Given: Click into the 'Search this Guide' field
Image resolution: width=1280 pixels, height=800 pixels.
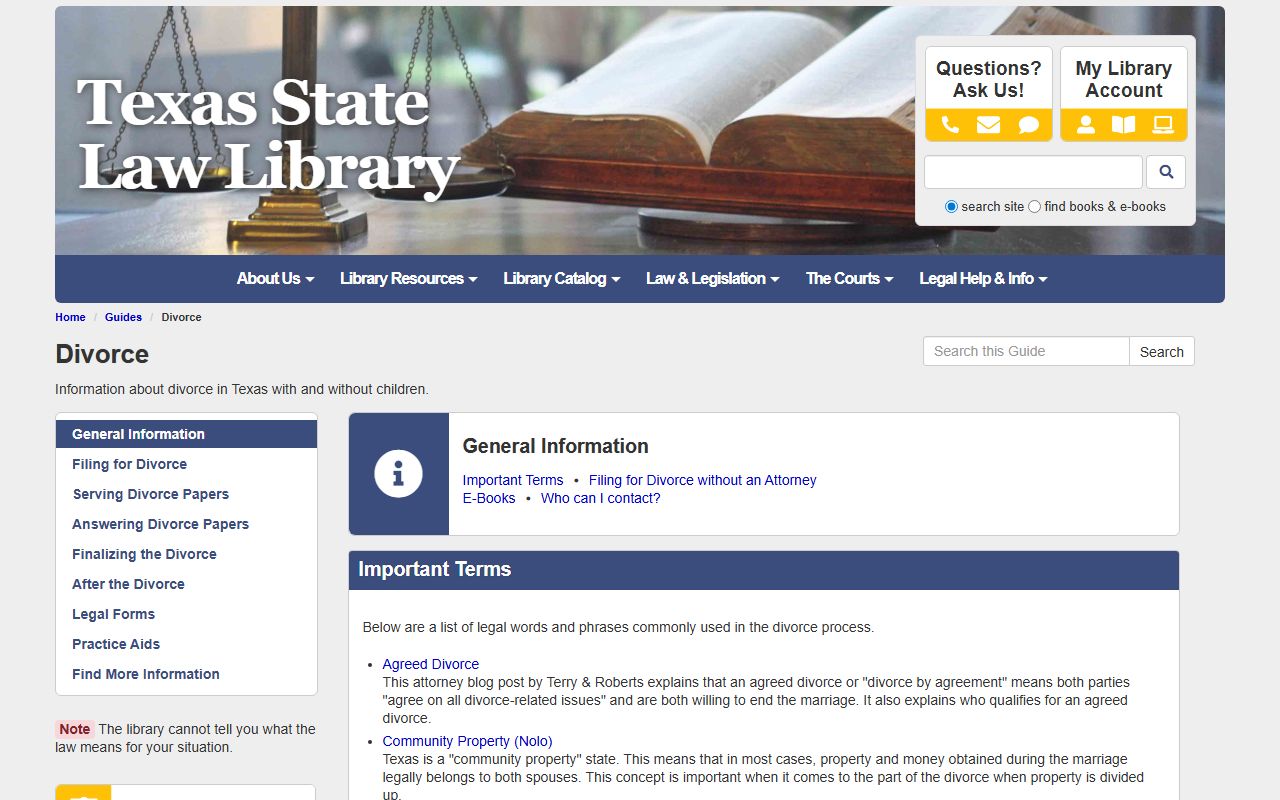Looking at the screenshot, I should pos(1026,351).
